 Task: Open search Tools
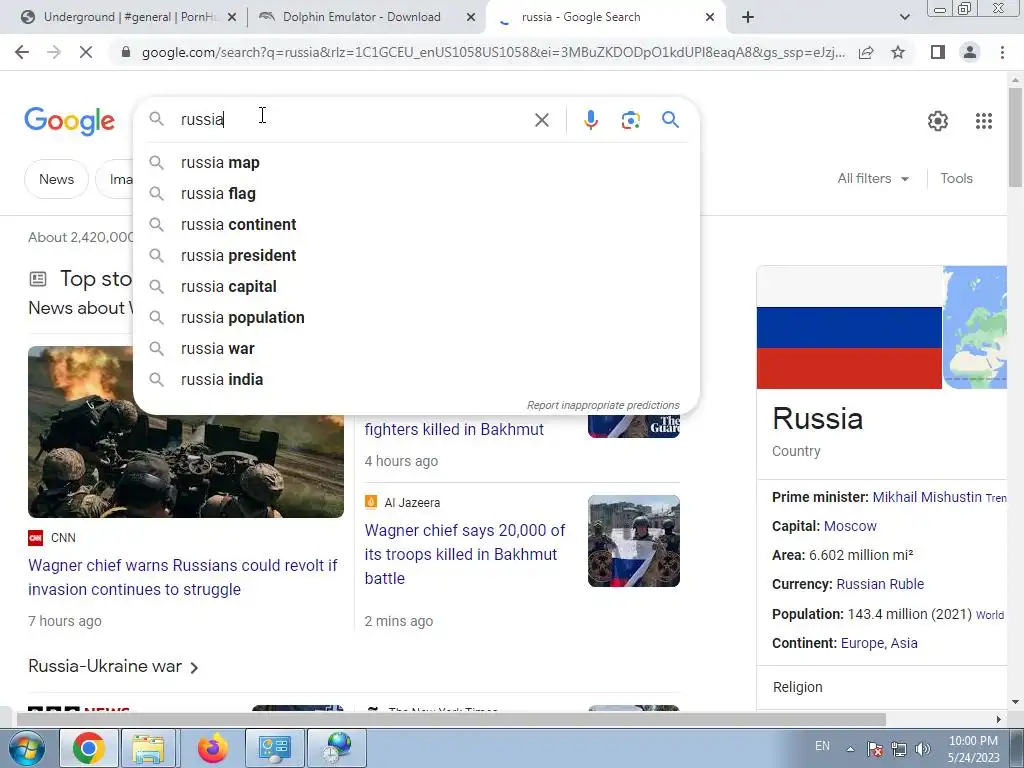click(956, 178)
